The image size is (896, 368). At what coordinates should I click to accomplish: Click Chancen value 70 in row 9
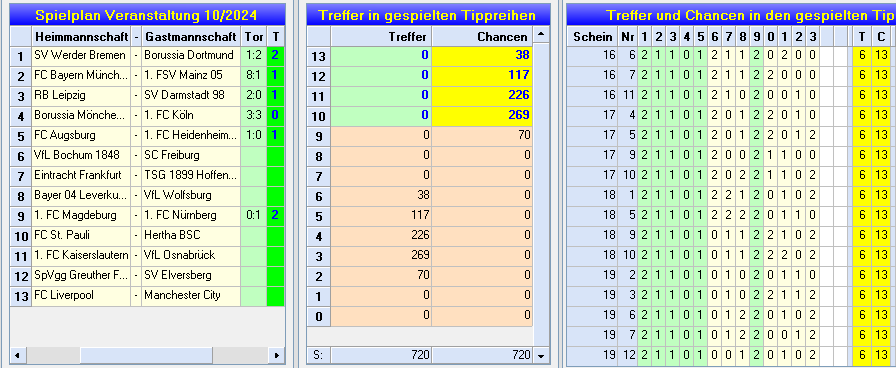(x=482, y=135)
